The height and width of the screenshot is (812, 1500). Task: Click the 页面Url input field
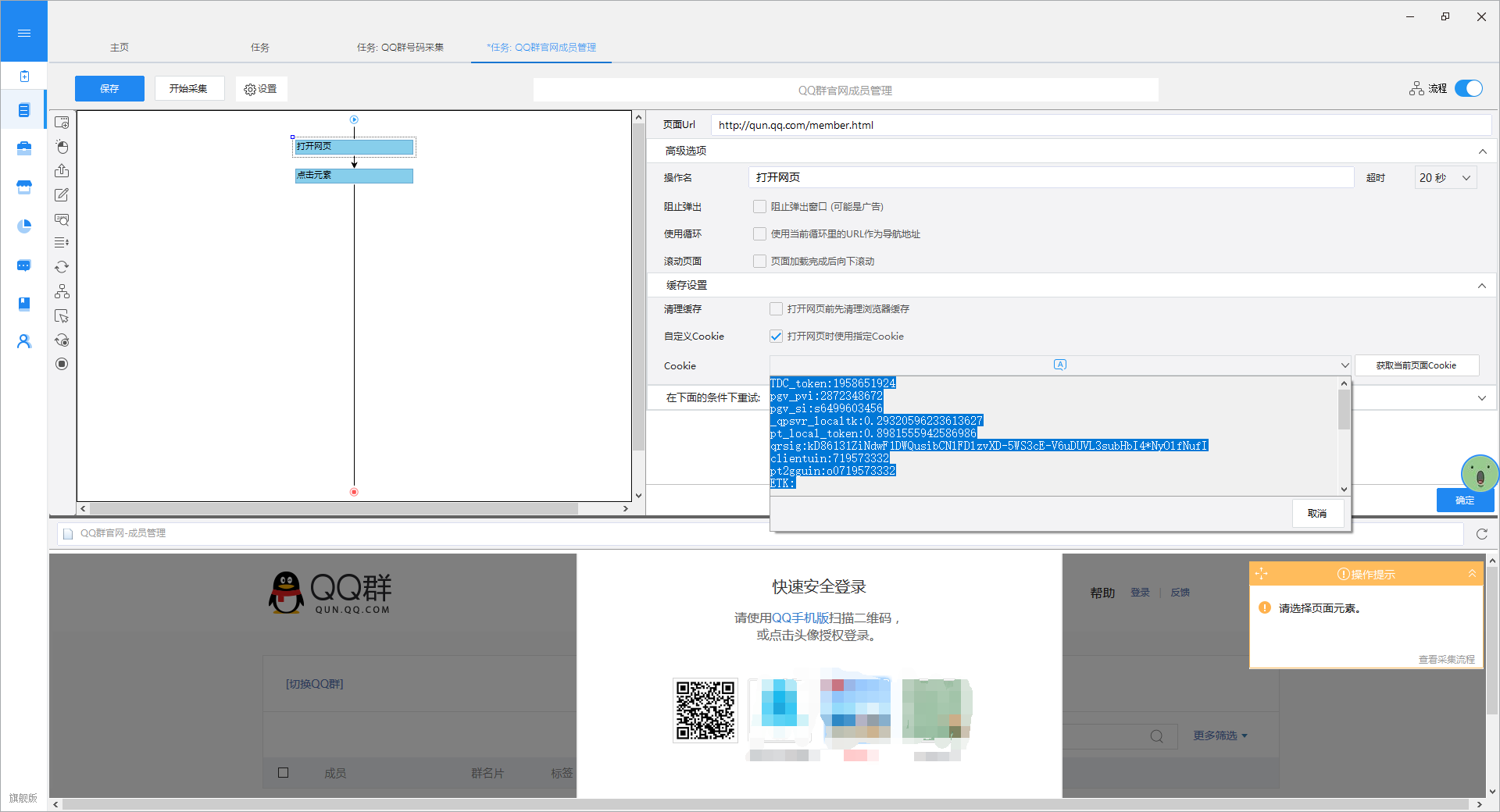pos(1101,125)
